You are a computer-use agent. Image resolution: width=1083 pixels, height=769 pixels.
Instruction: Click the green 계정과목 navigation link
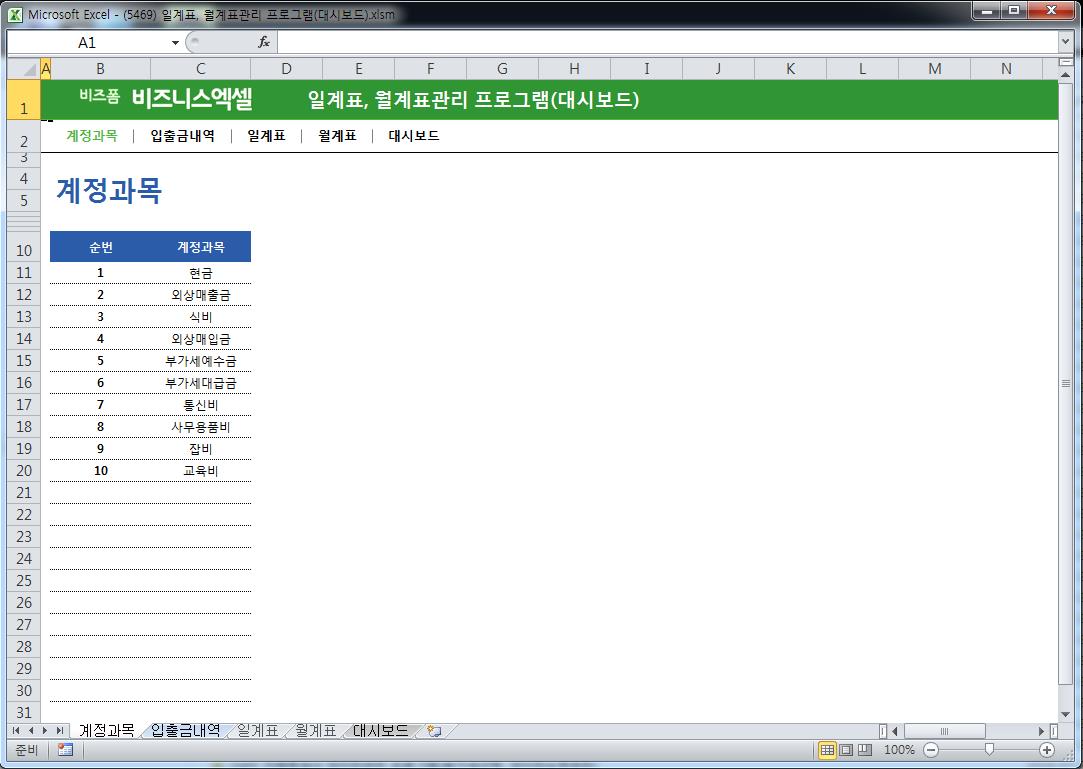pyautogui.click(x=92, y=136)
